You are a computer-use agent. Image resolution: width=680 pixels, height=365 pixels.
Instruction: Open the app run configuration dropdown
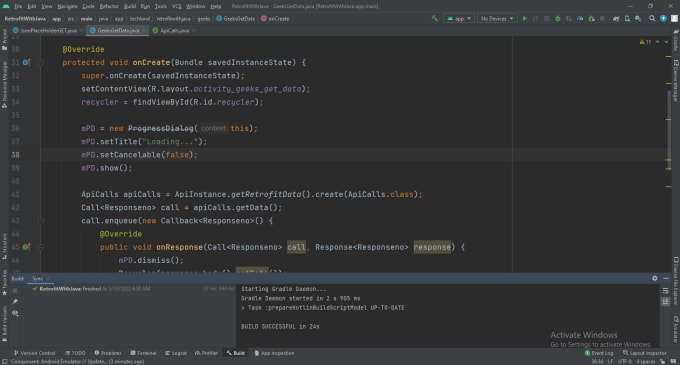click(x=459, y=19)
